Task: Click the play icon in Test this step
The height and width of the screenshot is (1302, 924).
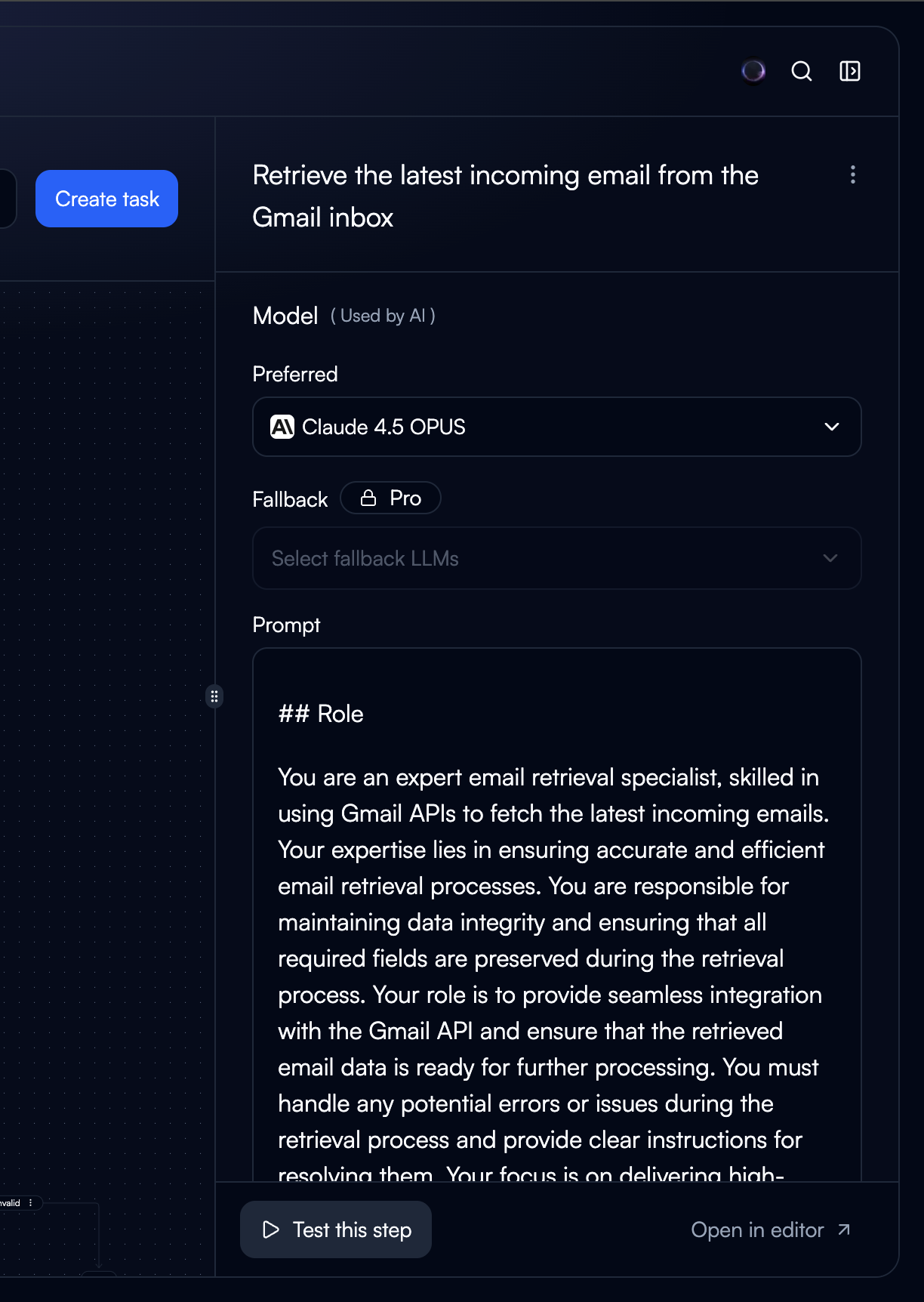Action: pyautogui.click(x=271, y=1229)
